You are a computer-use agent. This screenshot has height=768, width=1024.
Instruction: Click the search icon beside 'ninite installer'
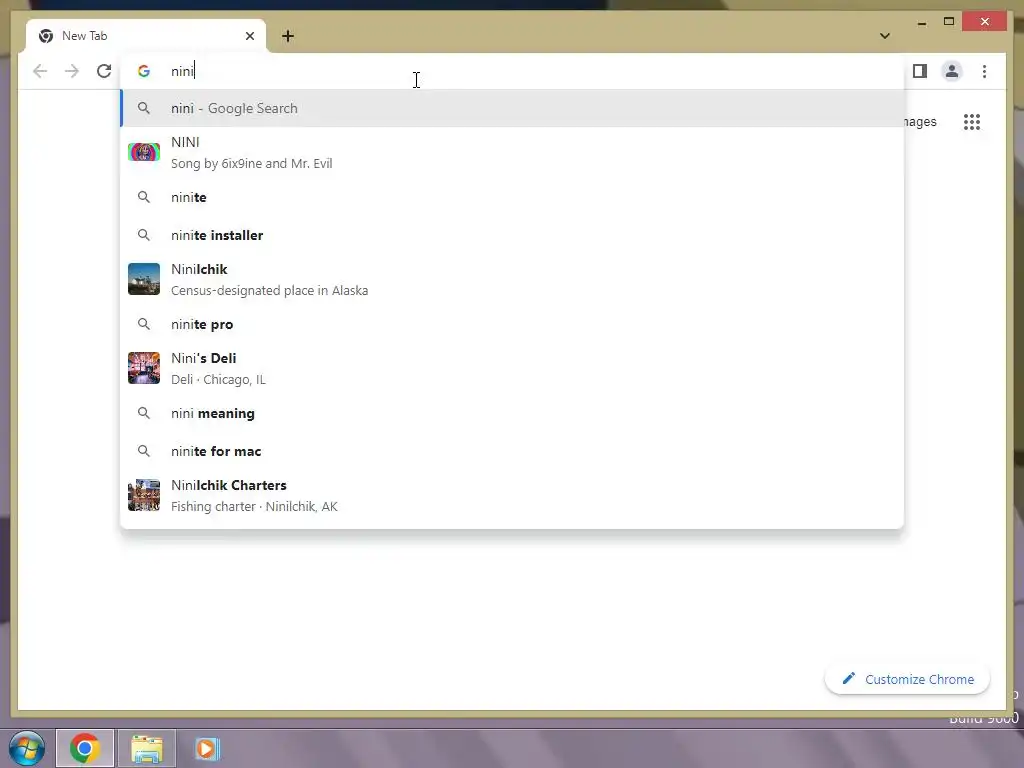(144, 235)
